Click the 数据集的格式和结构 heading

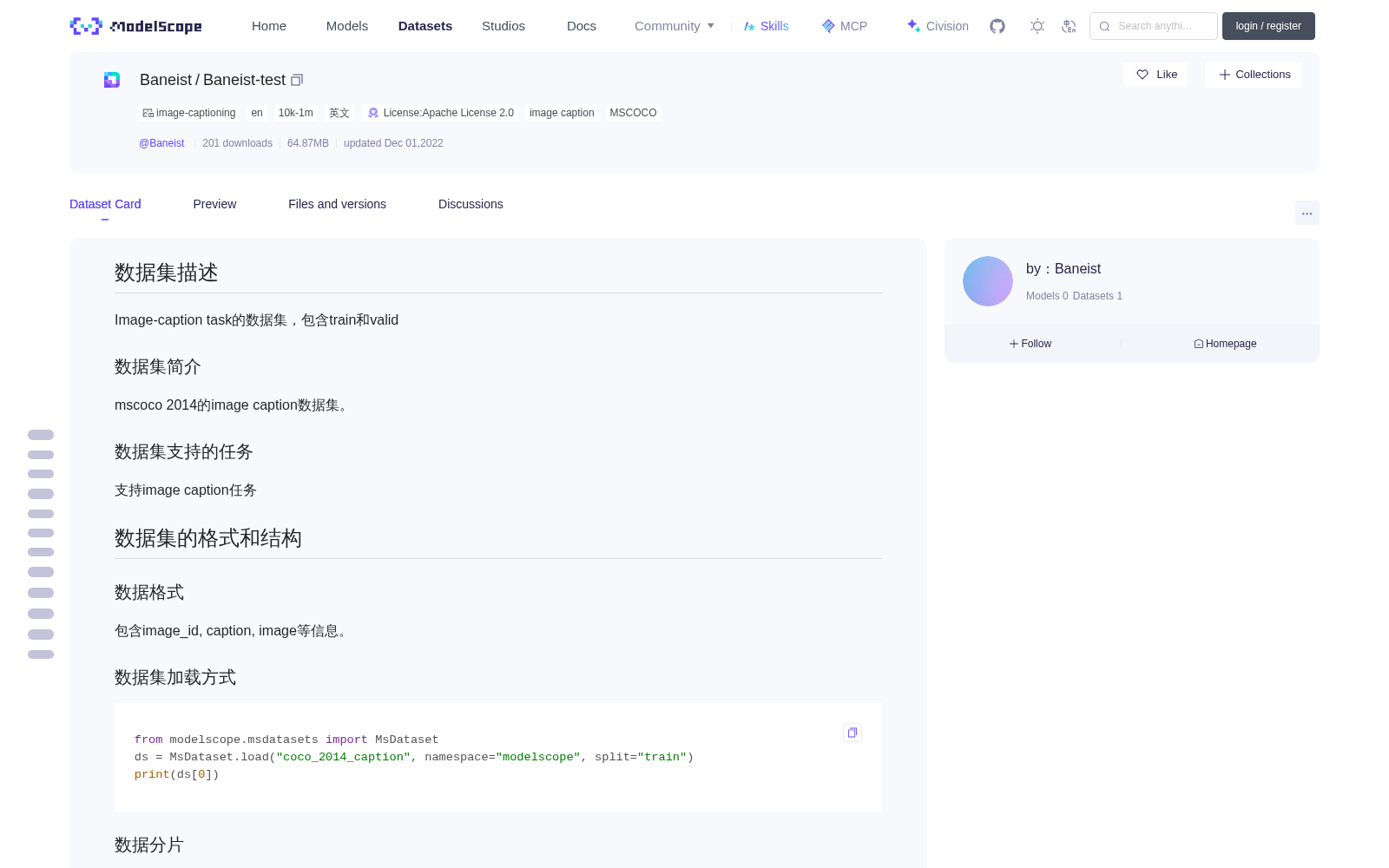[x=208, y=538]
